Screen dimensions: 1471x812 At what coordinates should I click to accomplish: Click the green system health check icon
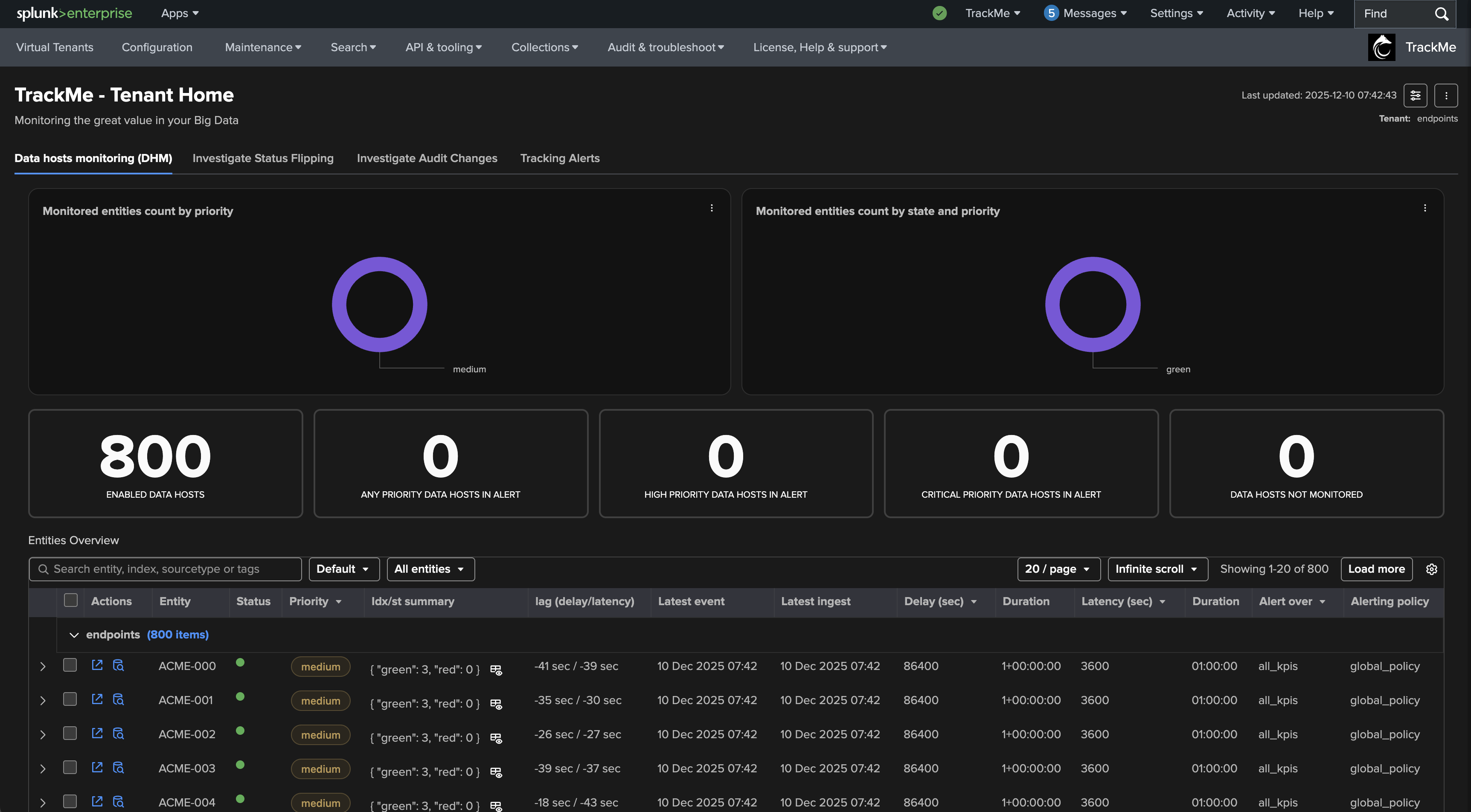939,13
